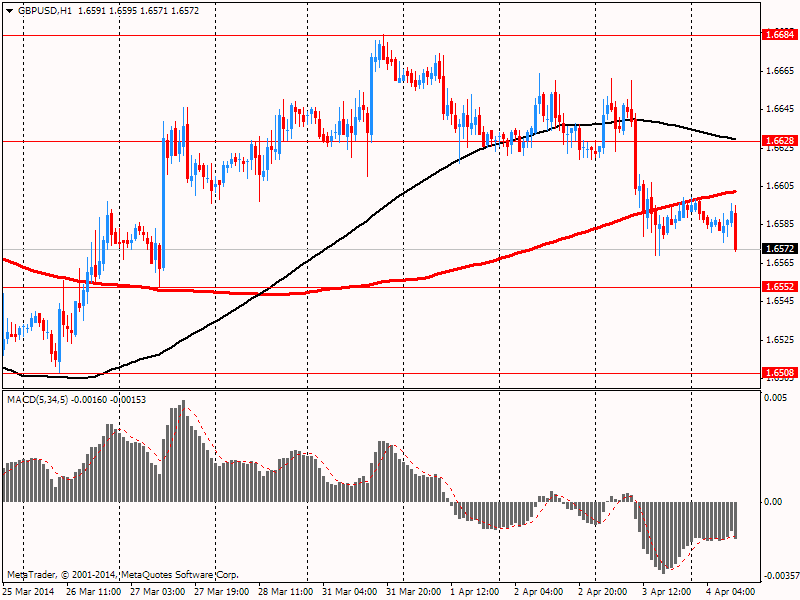Click the 26 Mar 11:00 time axis label
800x600 pixels.
pos(93,592)
